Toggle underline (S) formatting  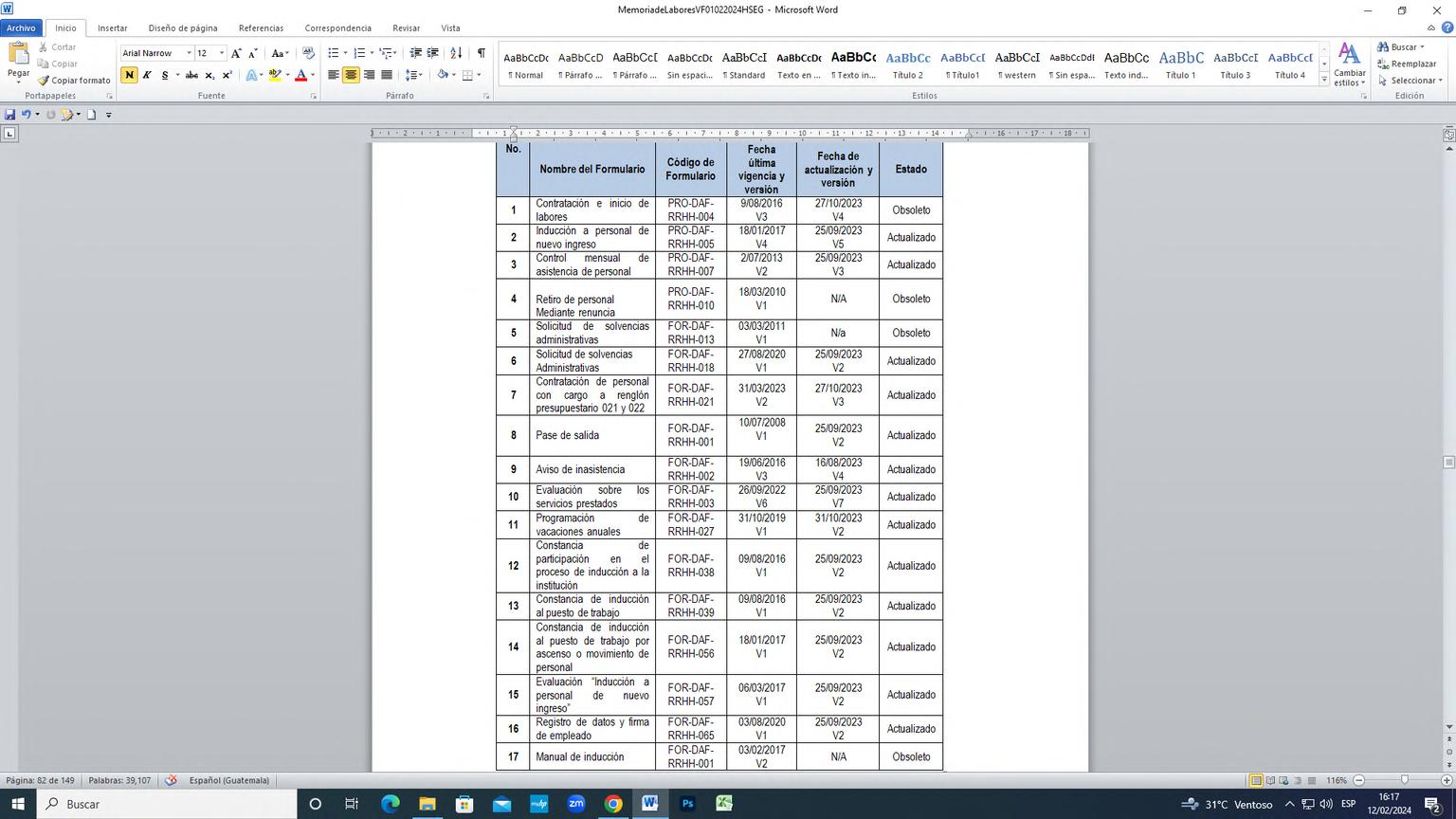point(165,75)
